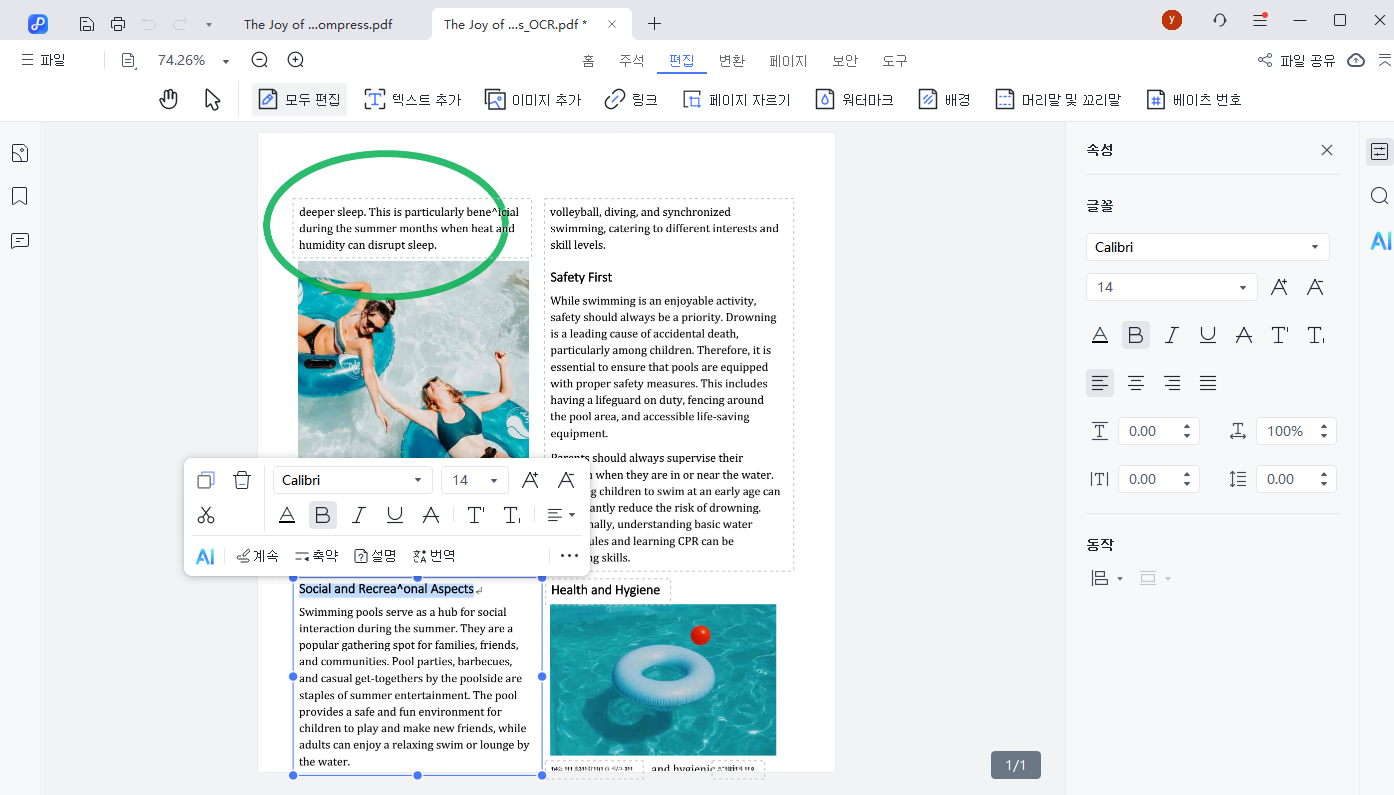The width and height of the screenshot is (1394, 795).
Task: Click the 번역 AI button
Action: click(434, 556)
